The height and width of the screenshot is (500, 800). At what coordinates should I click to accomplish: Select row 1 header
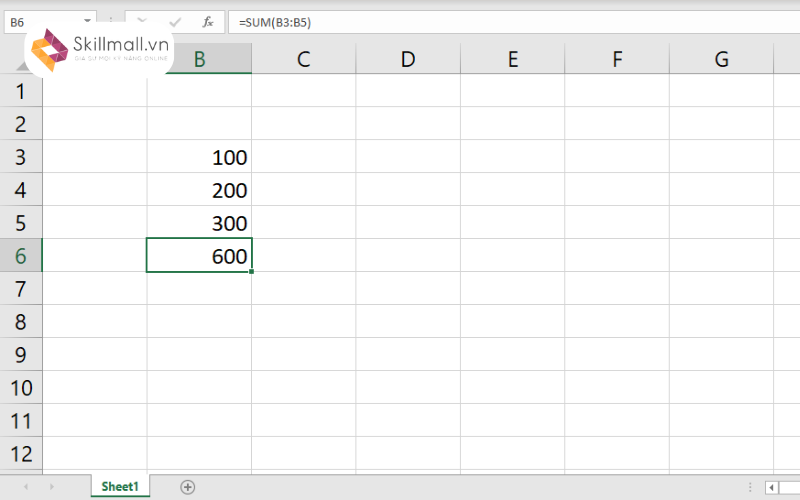pos(21,91)
